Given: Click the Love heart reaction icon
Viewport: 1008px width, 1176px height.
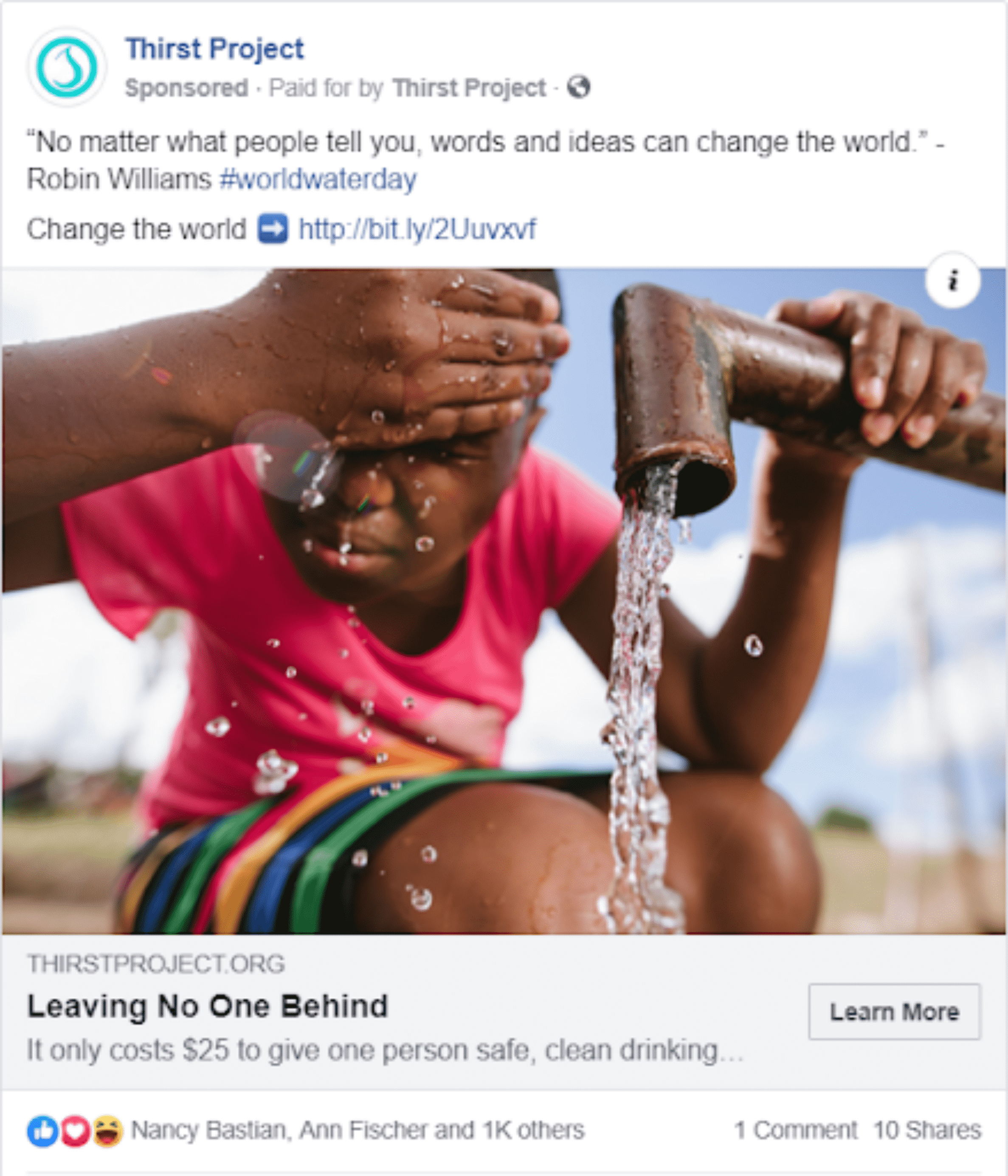Looking at the screenshot, I should click(75, 1131).
